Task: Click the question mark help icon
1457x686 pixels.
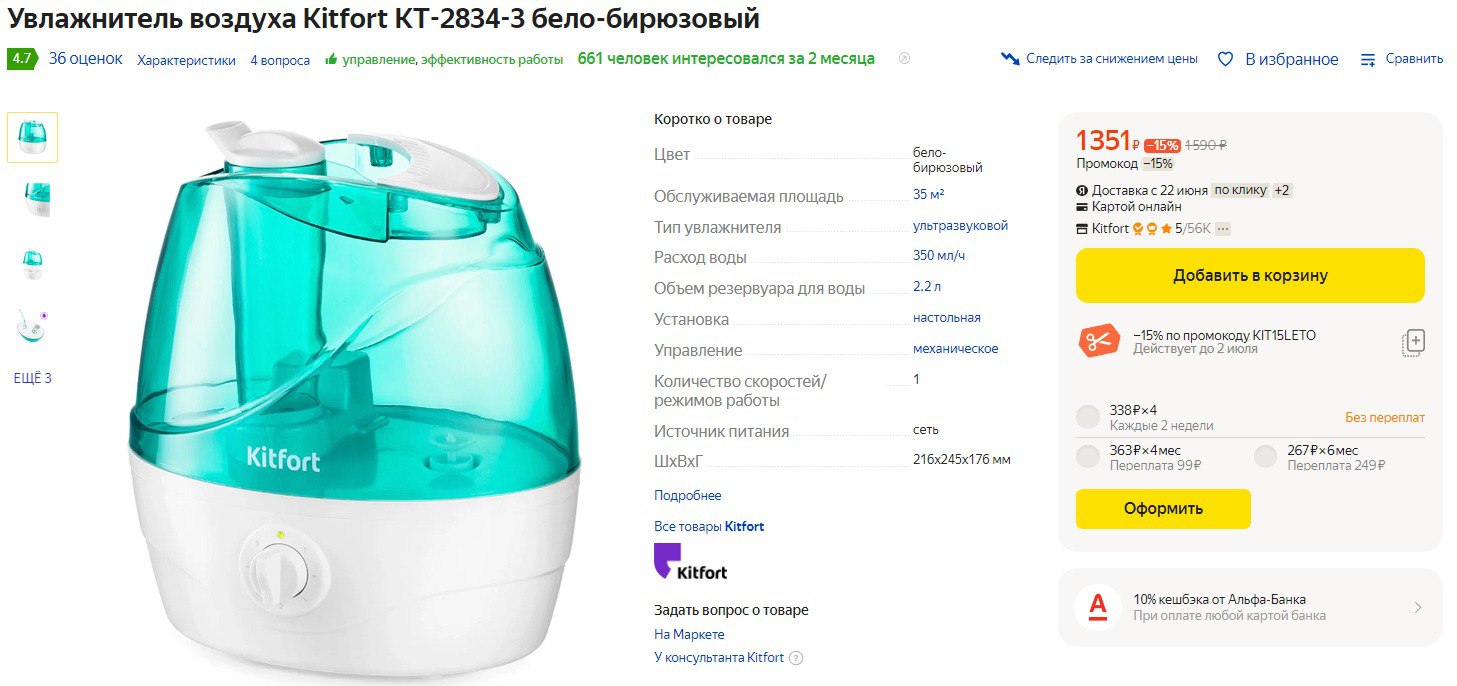Action: (x=796, y=658)
